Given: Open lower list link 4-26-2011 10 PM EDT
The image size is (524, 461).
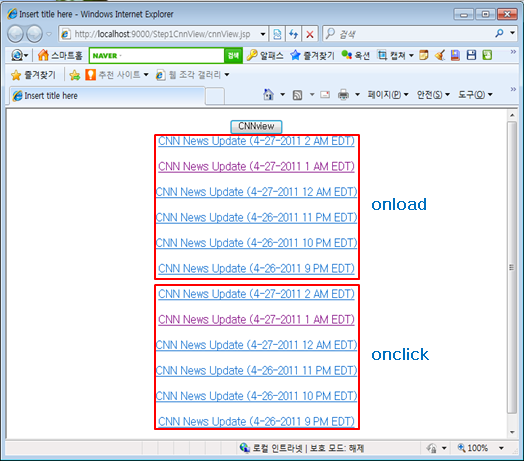Looking at the screenshot, I should (x=256, y=396).
